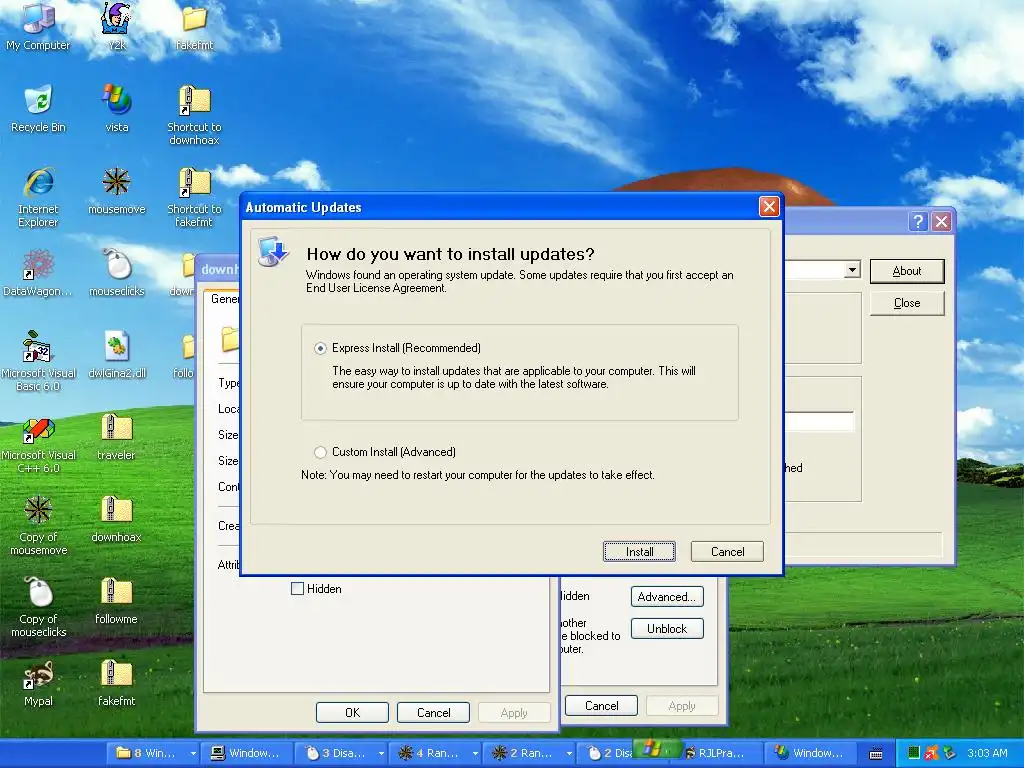Open the DataWagon shortcut icon
1024x768 pixels.
coord(38,273)
